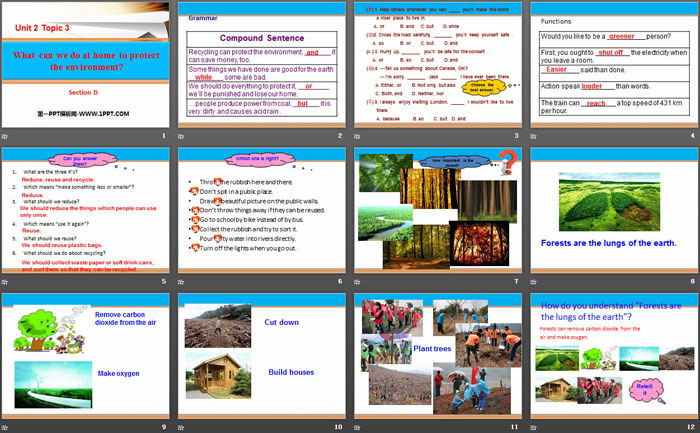Select slide 8 about forests being lungs
The height and width of the screenshot is (433, 700).
point(613,210)
